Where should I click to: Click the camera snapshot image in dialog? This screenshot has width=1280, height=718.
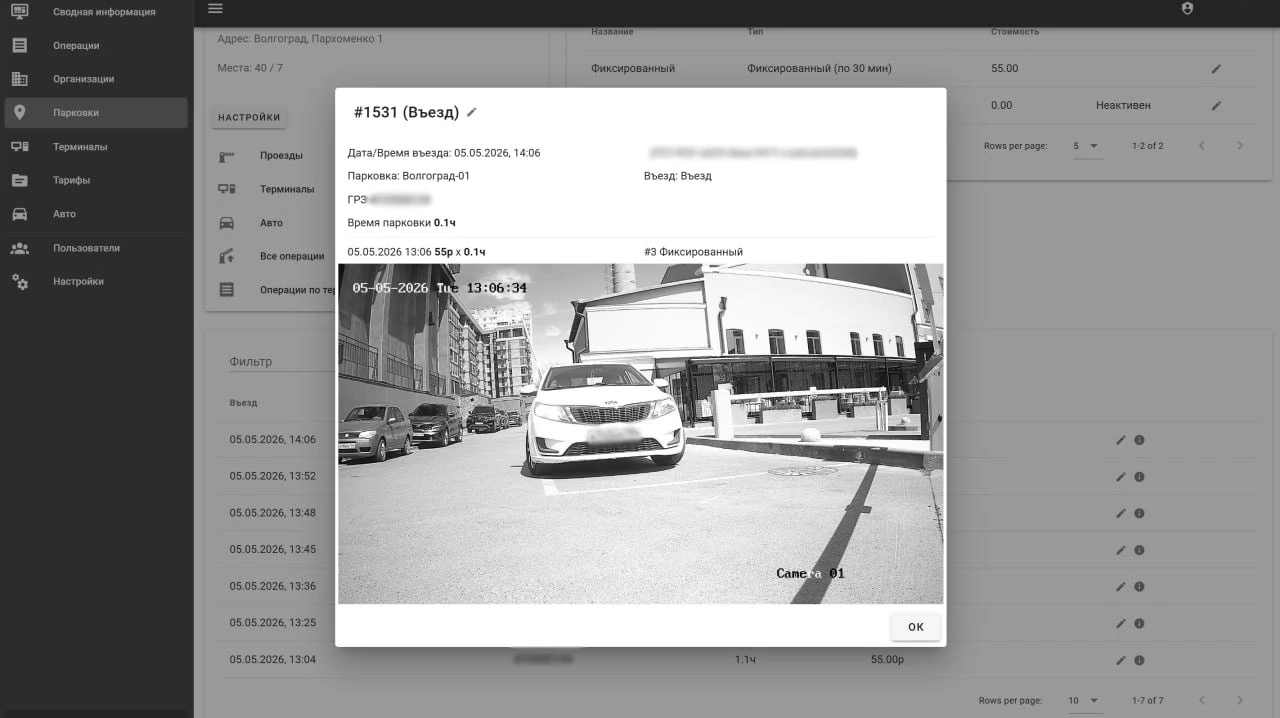(x=640, y=434)
